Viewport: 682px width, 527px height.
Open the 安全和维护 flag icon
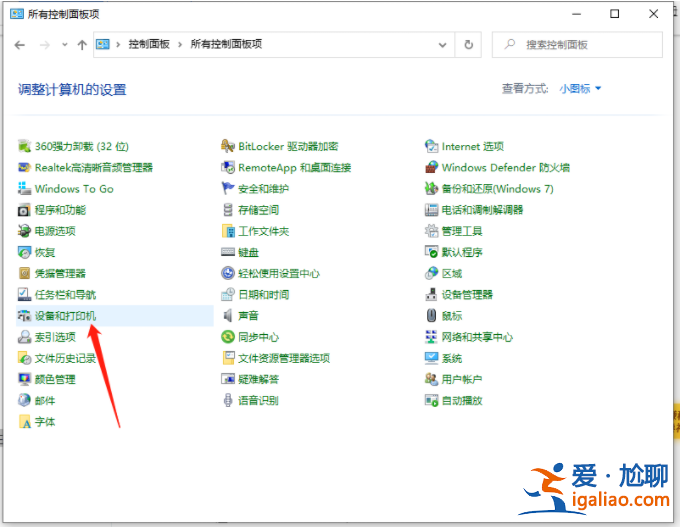228,189
